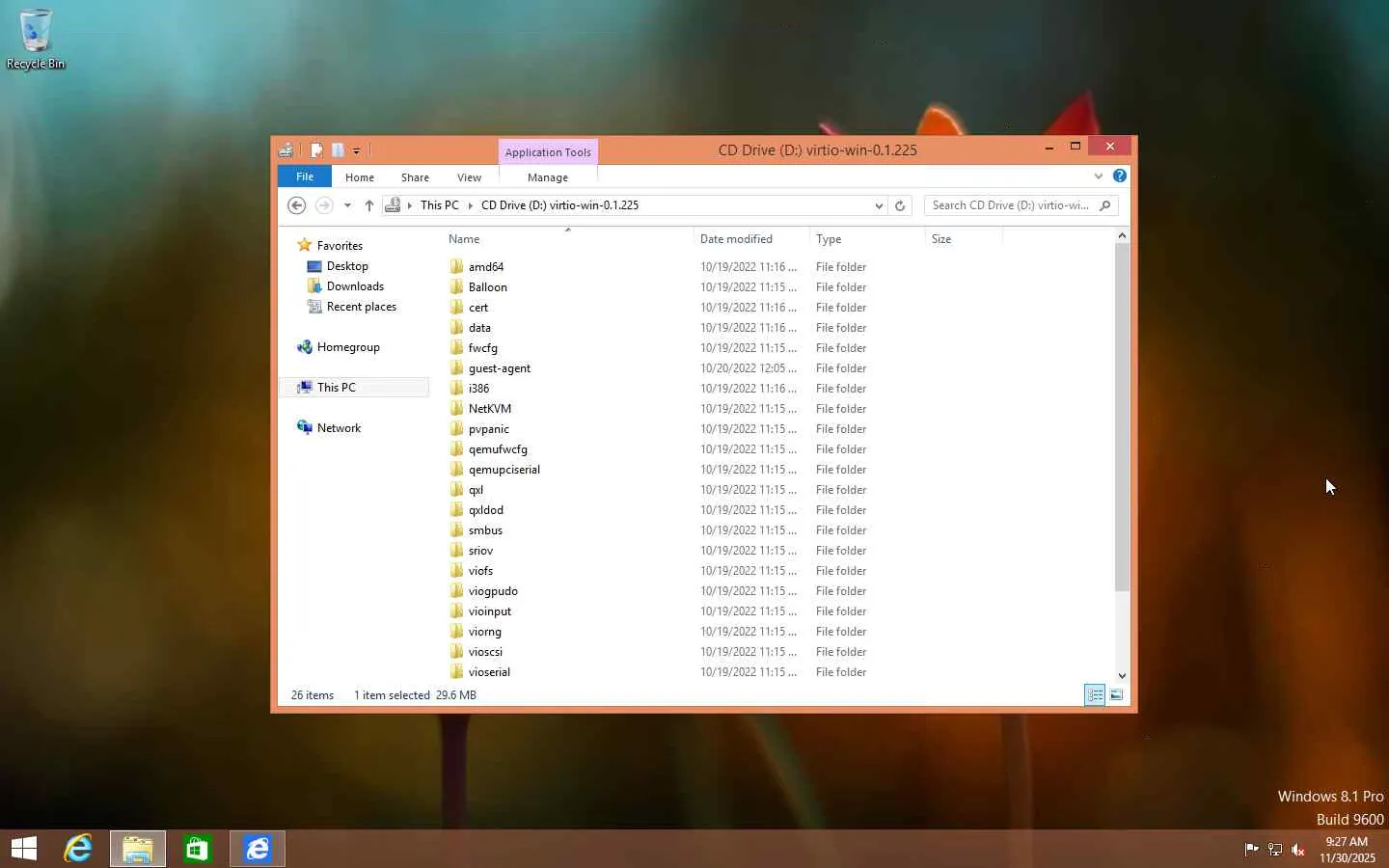This screenshot has height=868, width=1389.
Task: Select This PC in the navigation pane
Action: (x=336, y=388)
